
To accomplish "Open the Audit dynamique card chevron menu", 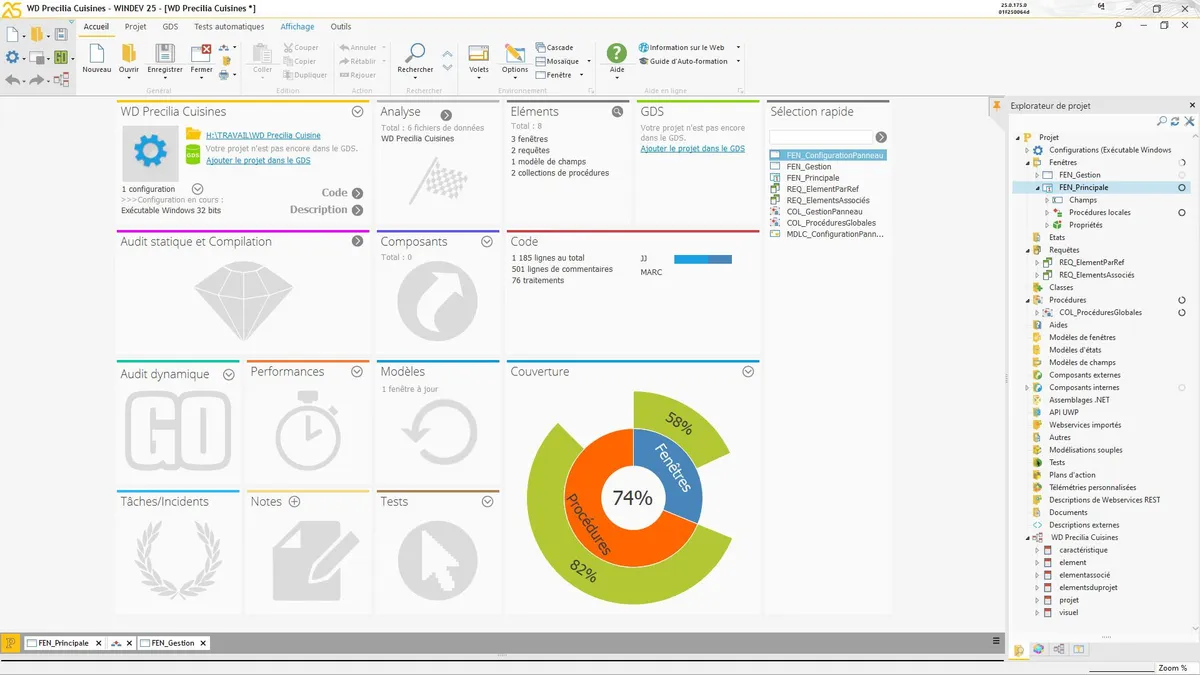I will (228, 374).
